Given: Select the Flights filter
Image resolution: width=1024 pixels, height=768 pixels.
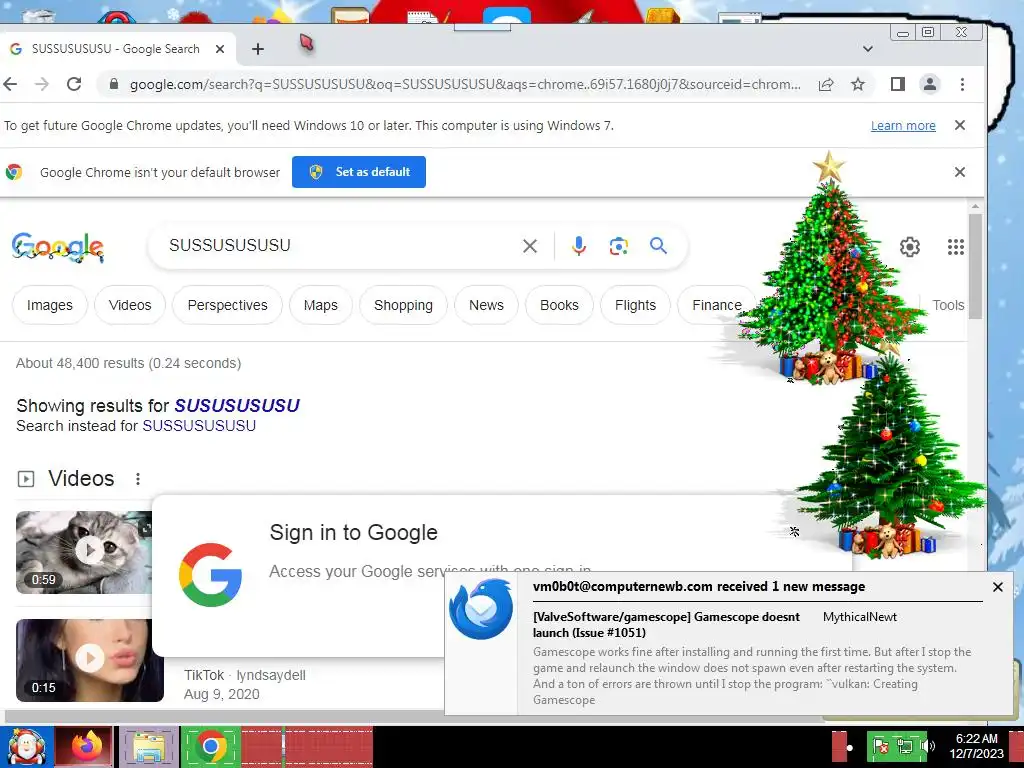Looking at the screenshot, I should coord(635,305).
